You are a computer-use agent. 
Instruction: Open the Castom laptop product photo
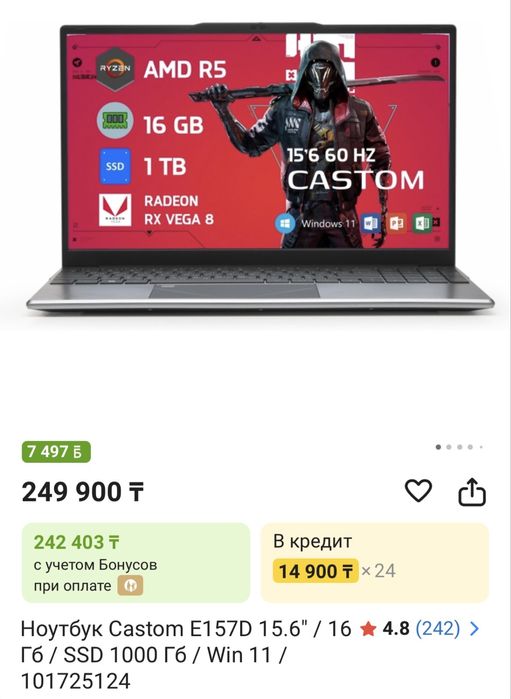pyautogui.click(x=260, y=167)
